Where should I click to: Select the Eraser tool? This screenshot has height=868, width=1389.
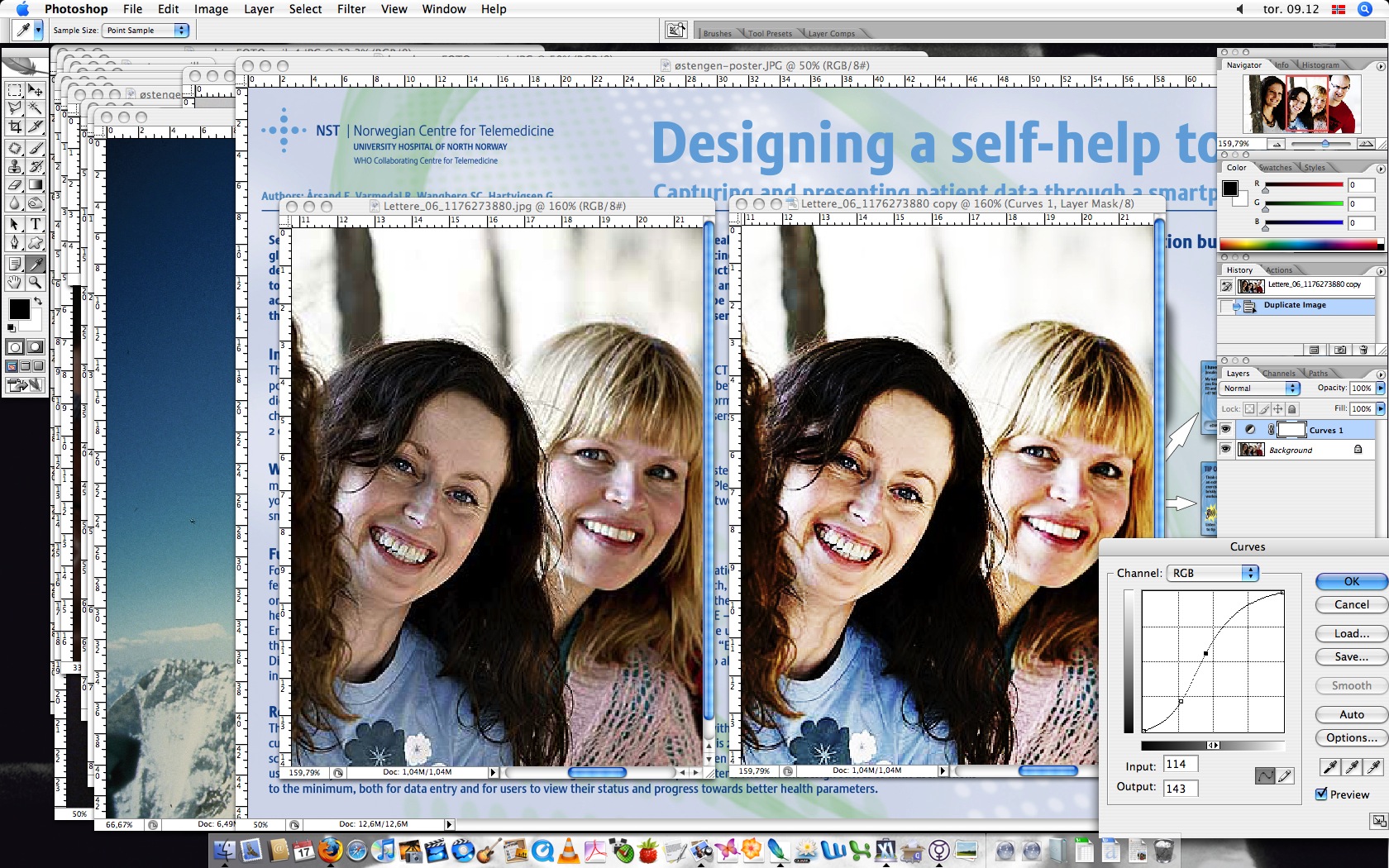click(x=15, y=185)
